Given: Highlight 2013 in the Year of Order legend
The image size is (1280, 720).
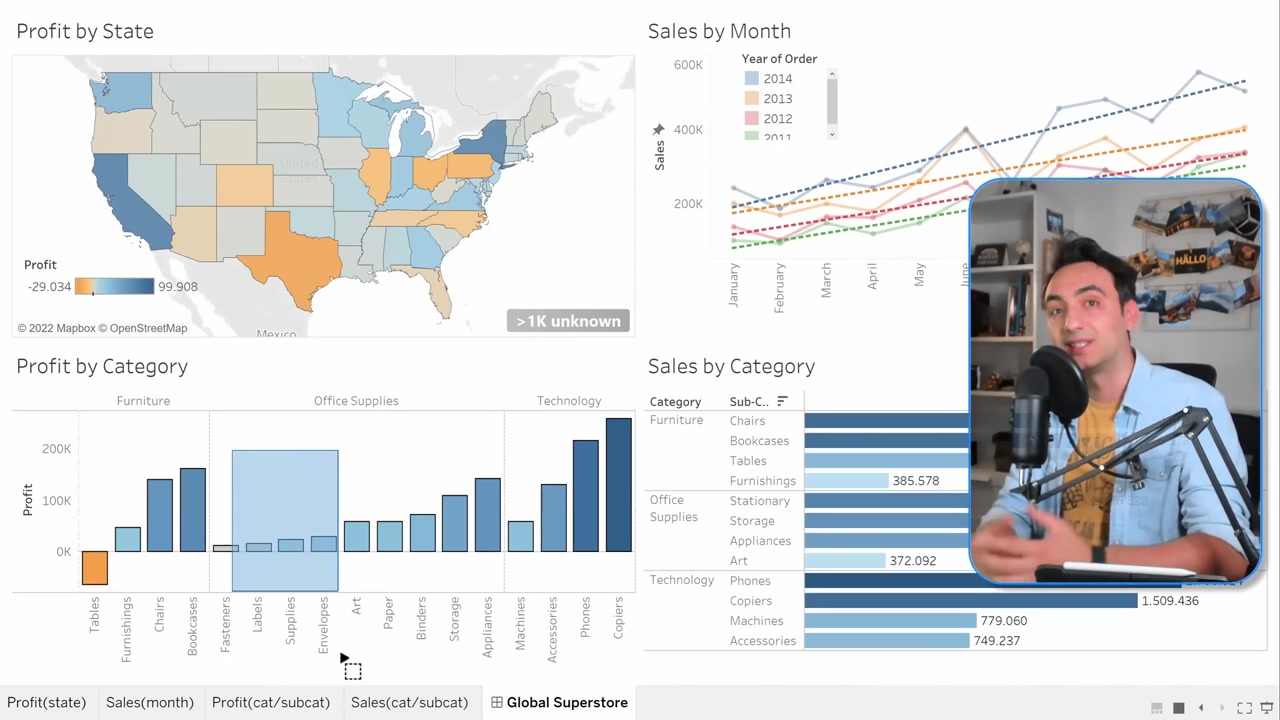Looking at the screenshot, I should [777, 99].
